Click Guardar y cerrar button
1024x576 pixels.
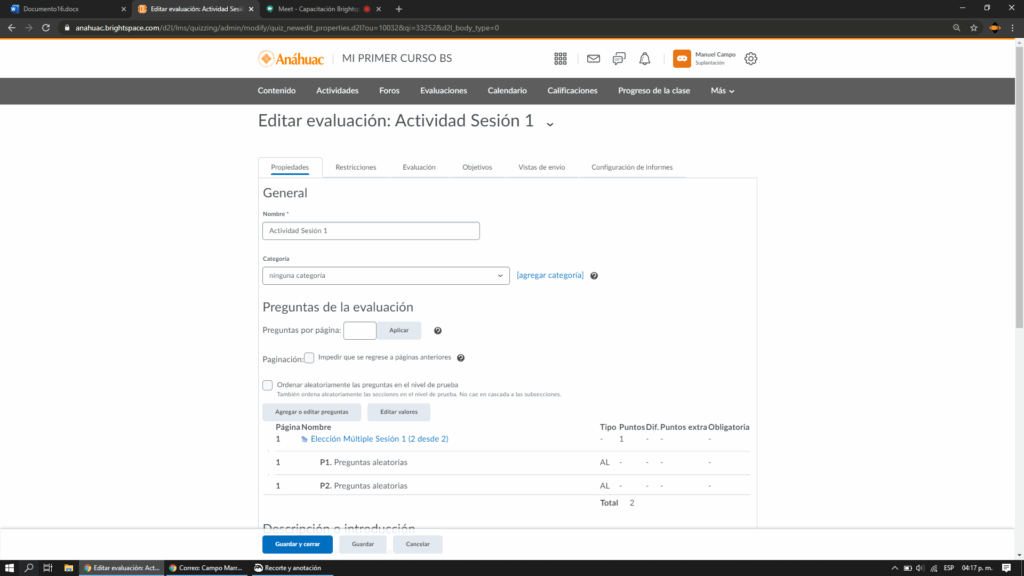point(297,545)
